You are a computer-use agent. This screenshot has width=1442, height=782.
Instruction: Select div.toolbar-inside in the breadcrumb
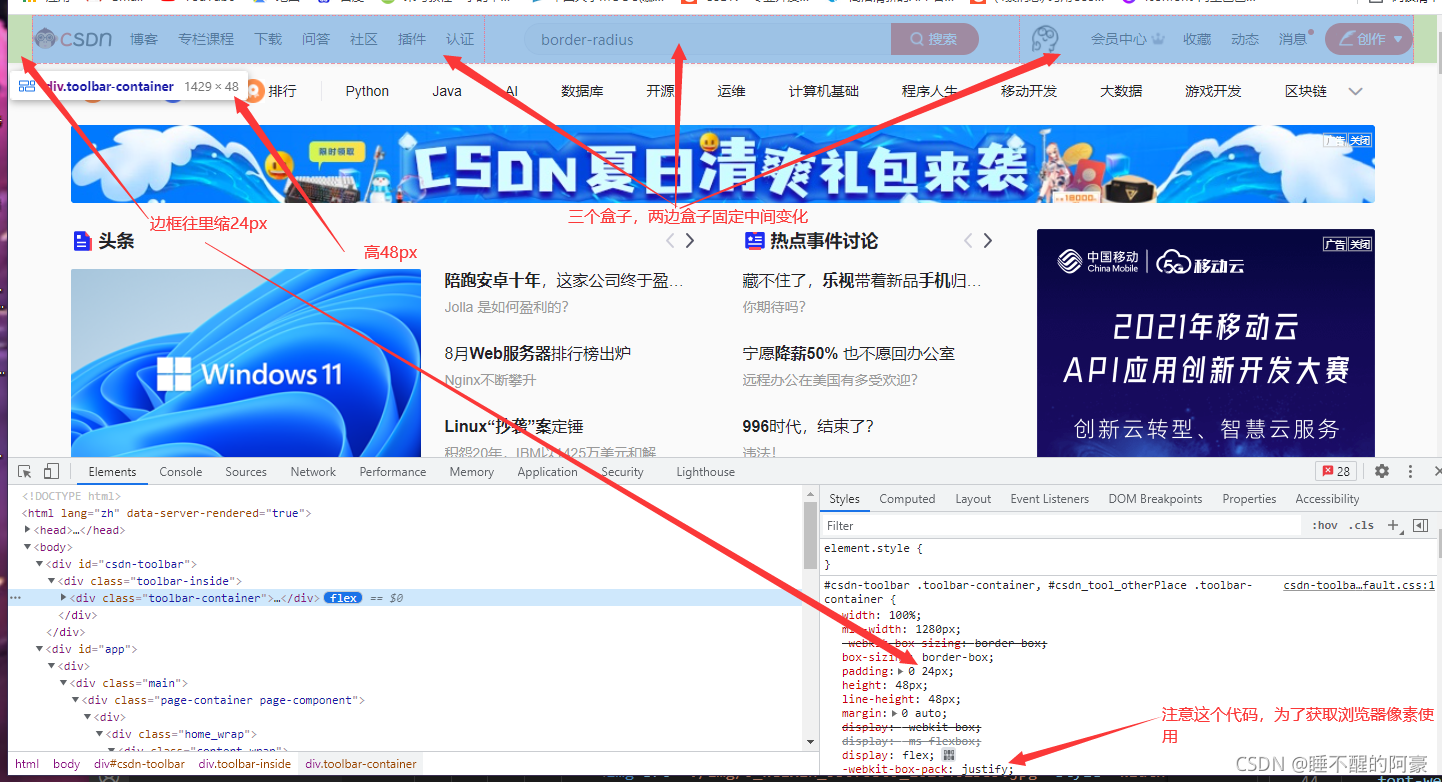[245, 764]
